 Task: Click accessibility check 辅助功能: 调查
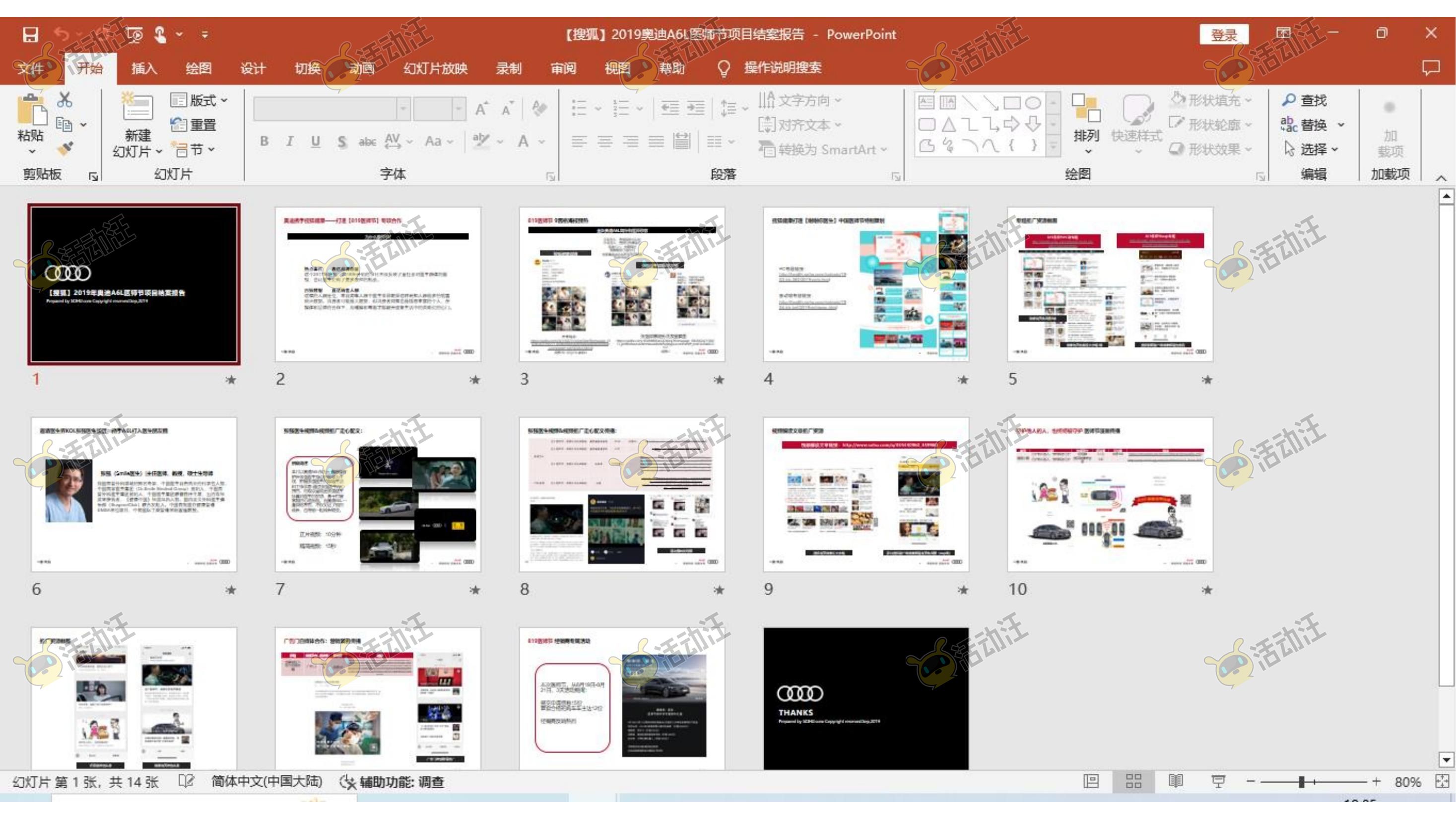pos(391,782)
